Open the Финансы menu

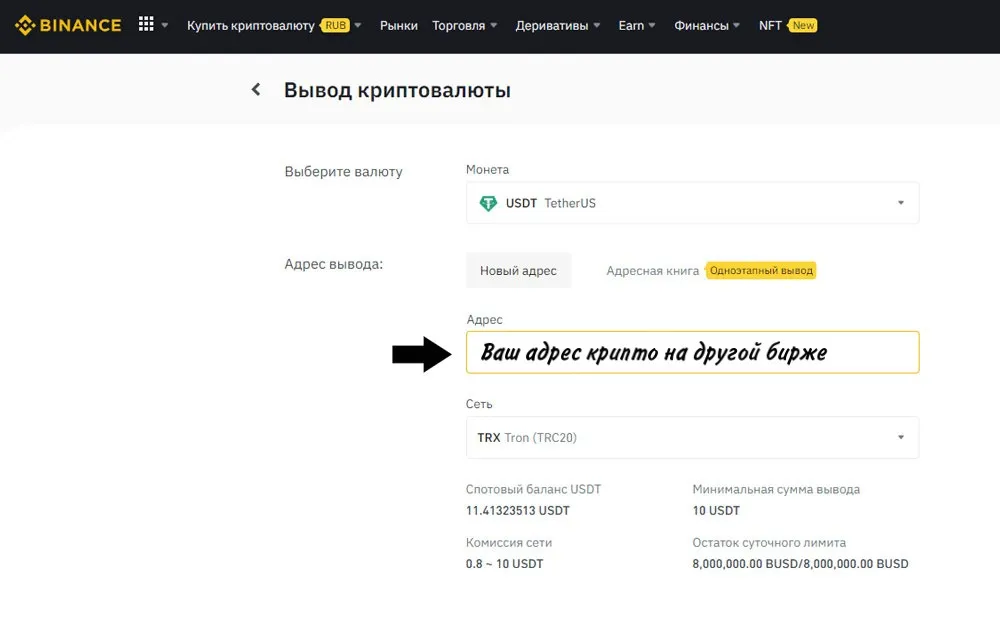point(701,25)
